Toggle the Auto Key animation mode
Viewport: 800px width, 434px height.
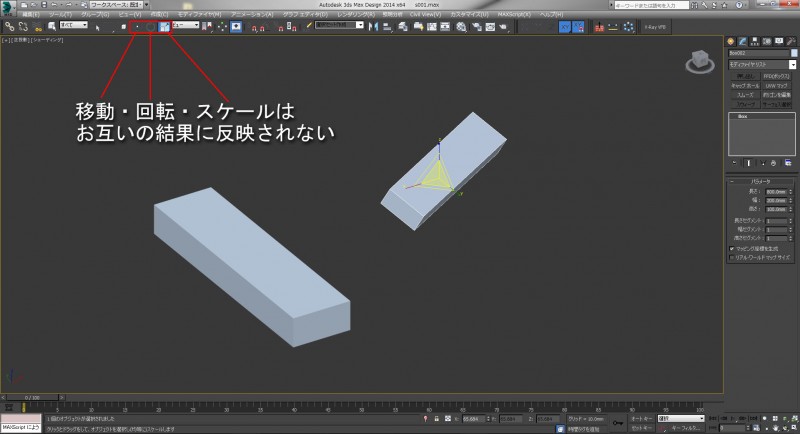click(642, 418)
